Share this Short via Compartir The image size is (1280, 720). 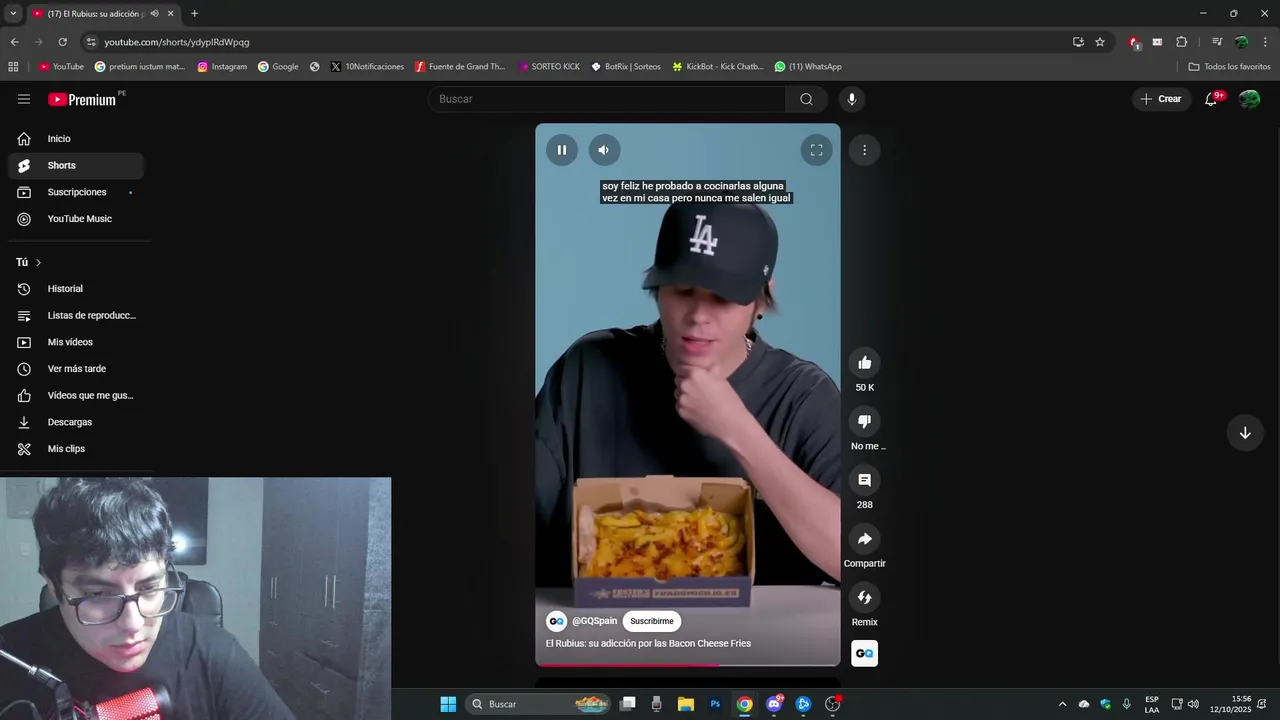tap(865, 539)
